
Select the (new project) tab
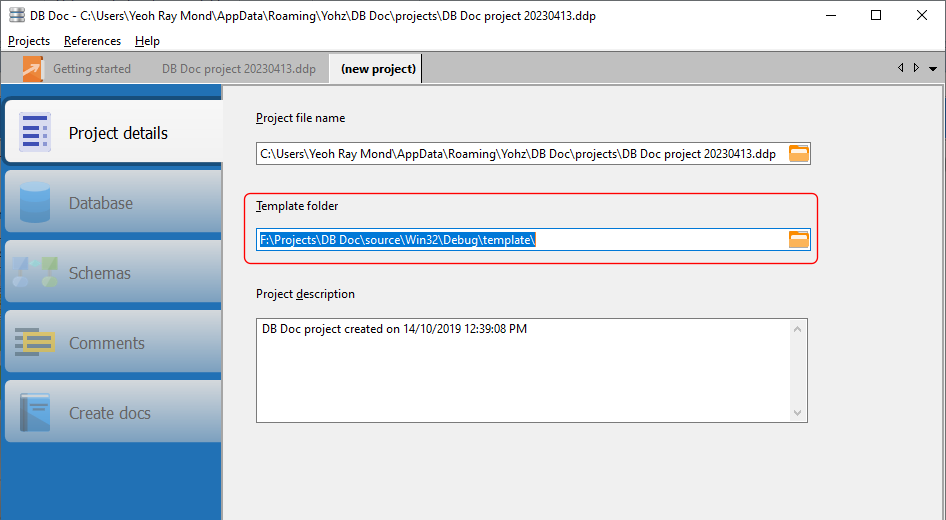(378, 69)
